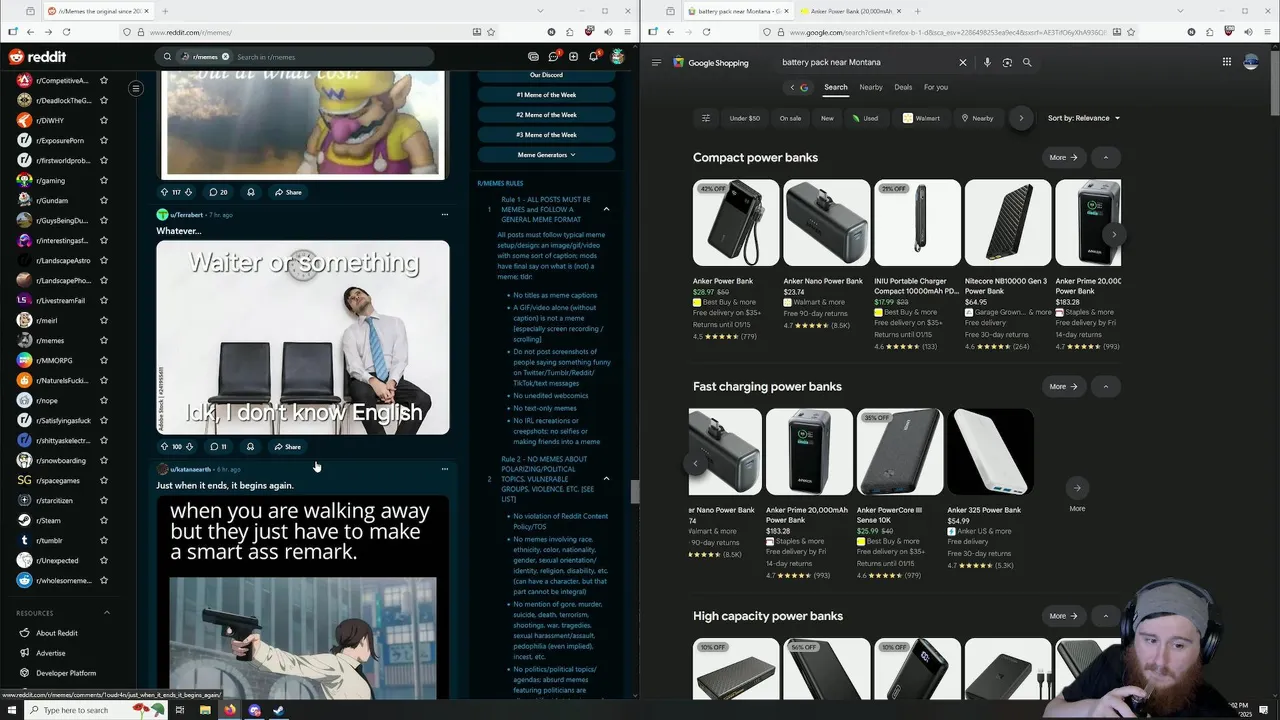1280x720 pixels.
Task: Toggle favorite star for r/memes
Action: pyautogui.click(x=104, y=341)
